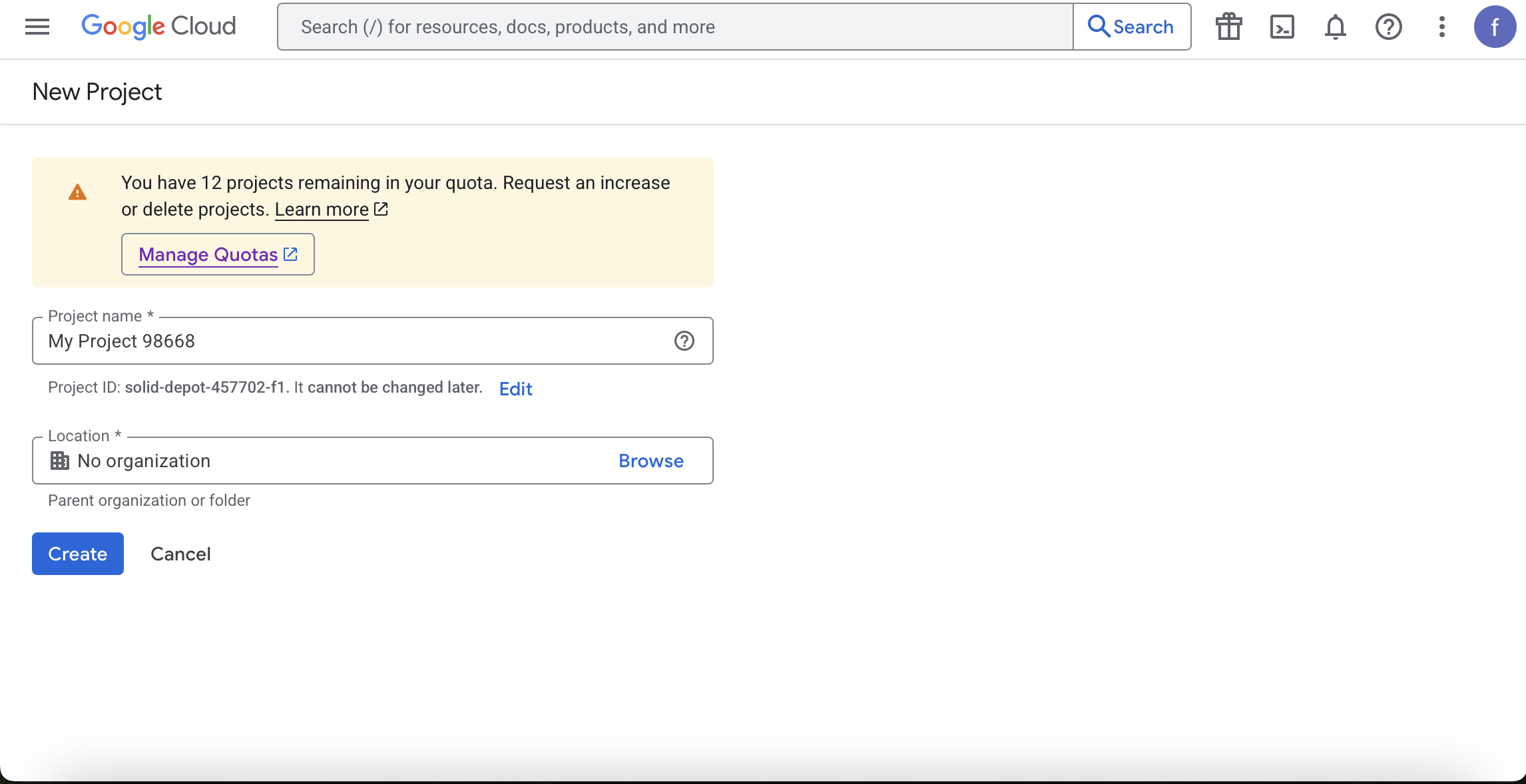Click the warning triangle icon
The height and width of the screenshot is (784, 1526).
[x=77, y=192]
